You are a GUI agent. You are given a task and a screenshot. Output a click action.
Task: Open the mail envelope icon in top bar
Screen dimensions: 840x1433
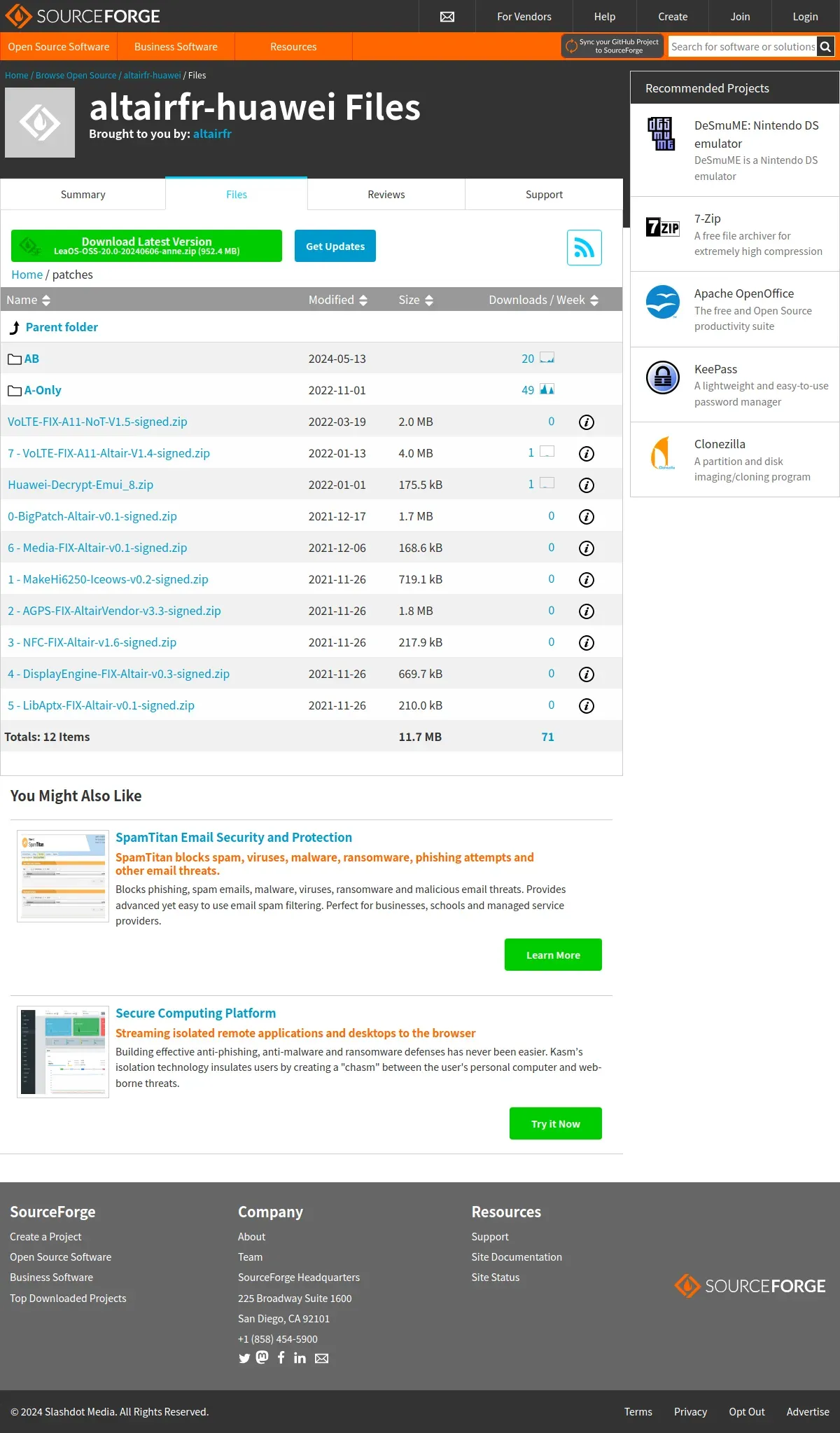pyautogui.click(x=447, y=17)
